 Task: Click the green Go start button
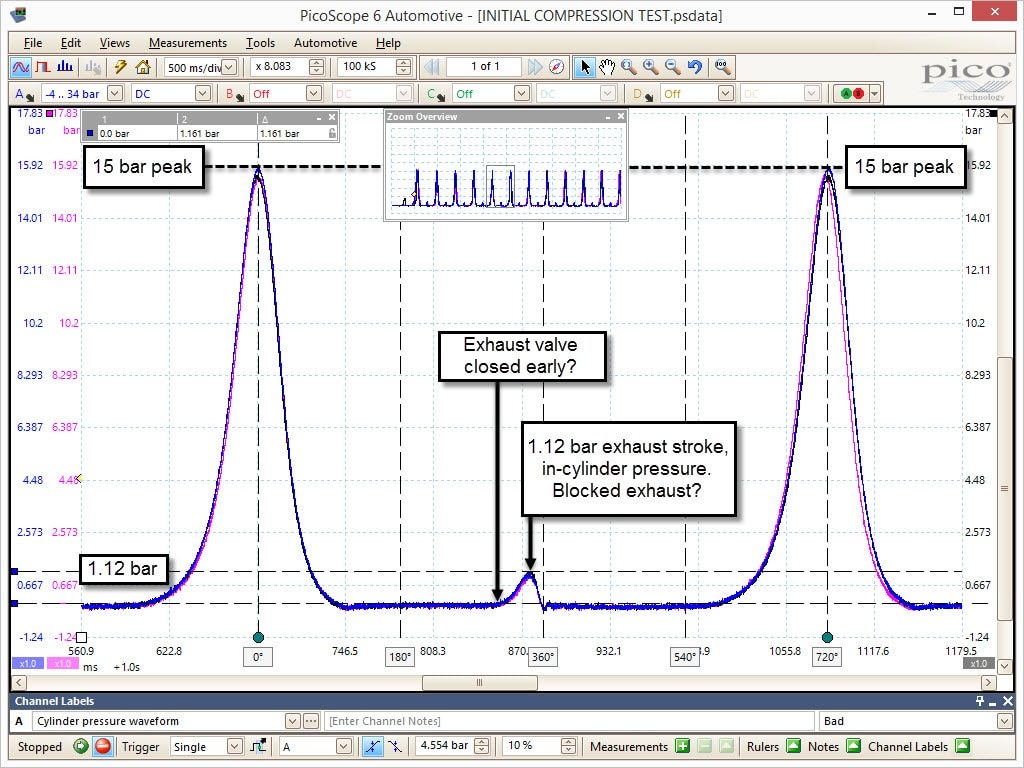(x=81, y=746)
